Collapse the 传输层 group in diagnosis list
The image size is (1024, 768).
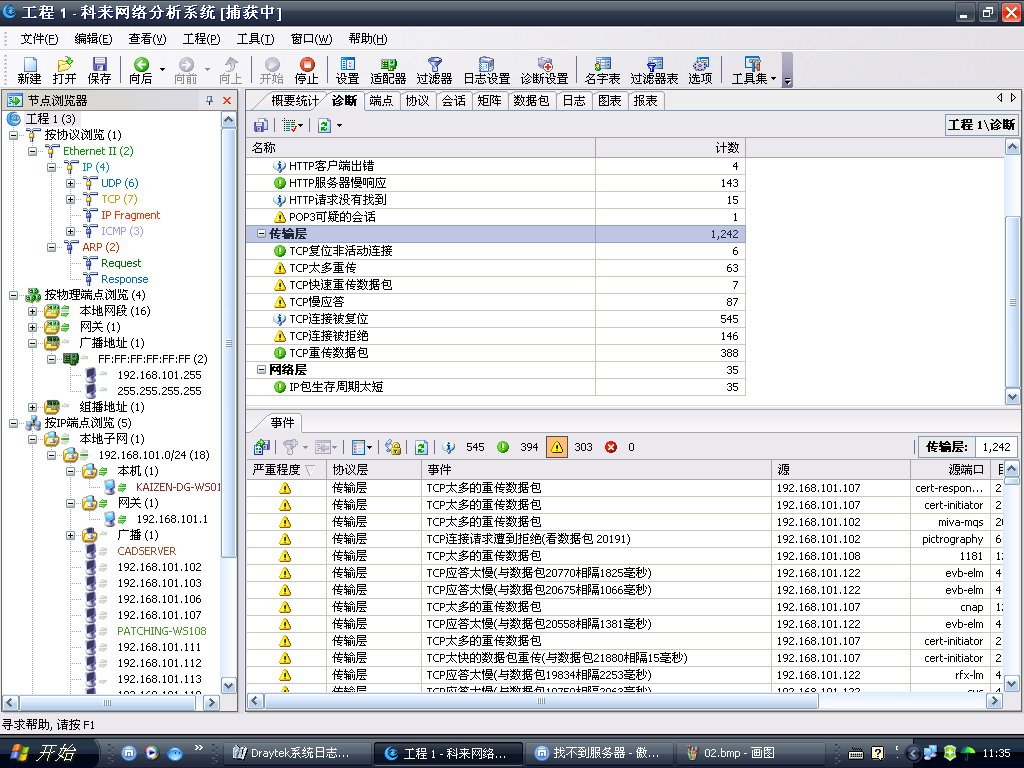(261, 233)
